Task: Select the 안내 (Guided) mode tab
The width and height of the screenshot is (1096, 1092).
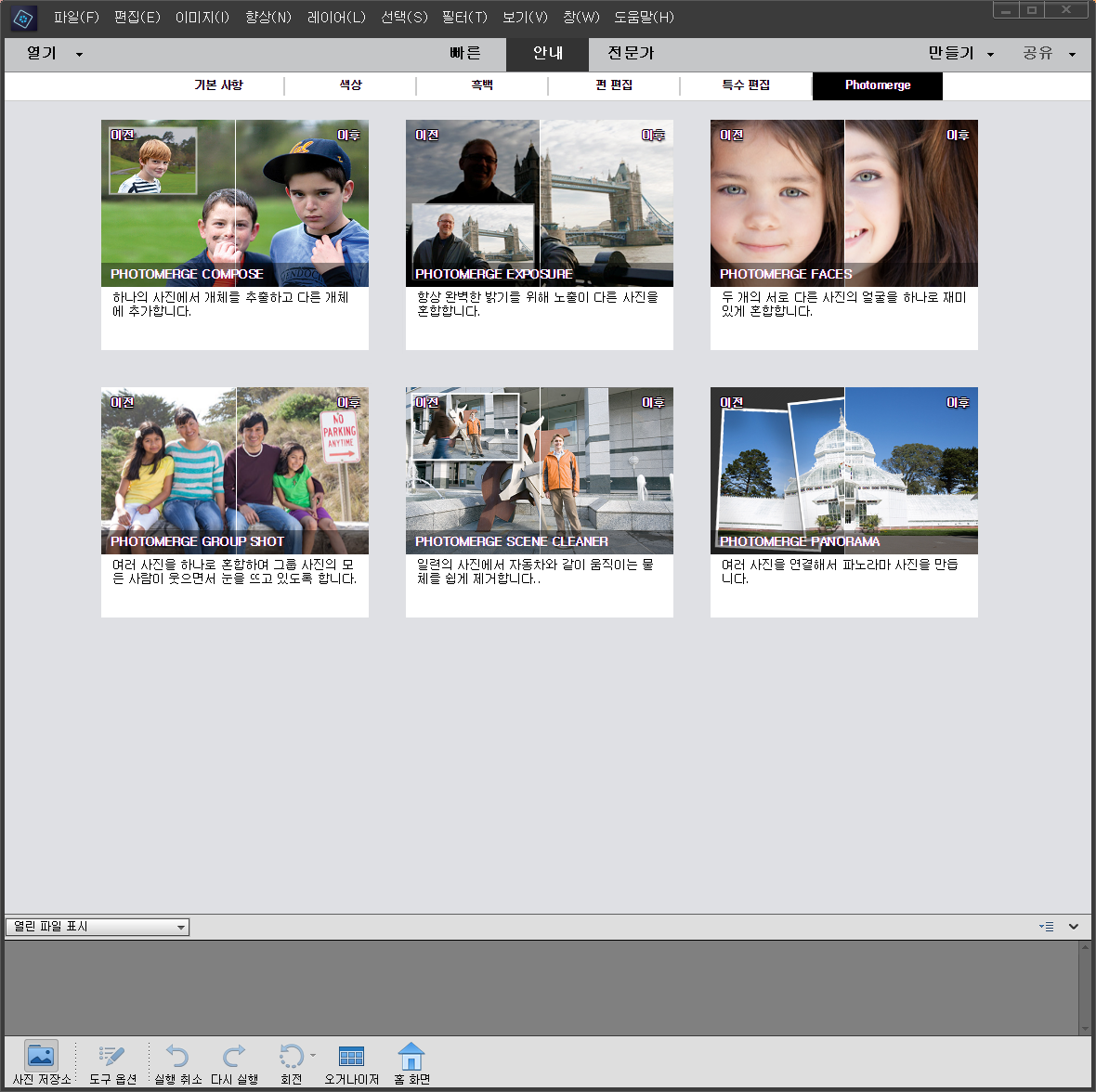Action: 547,54
